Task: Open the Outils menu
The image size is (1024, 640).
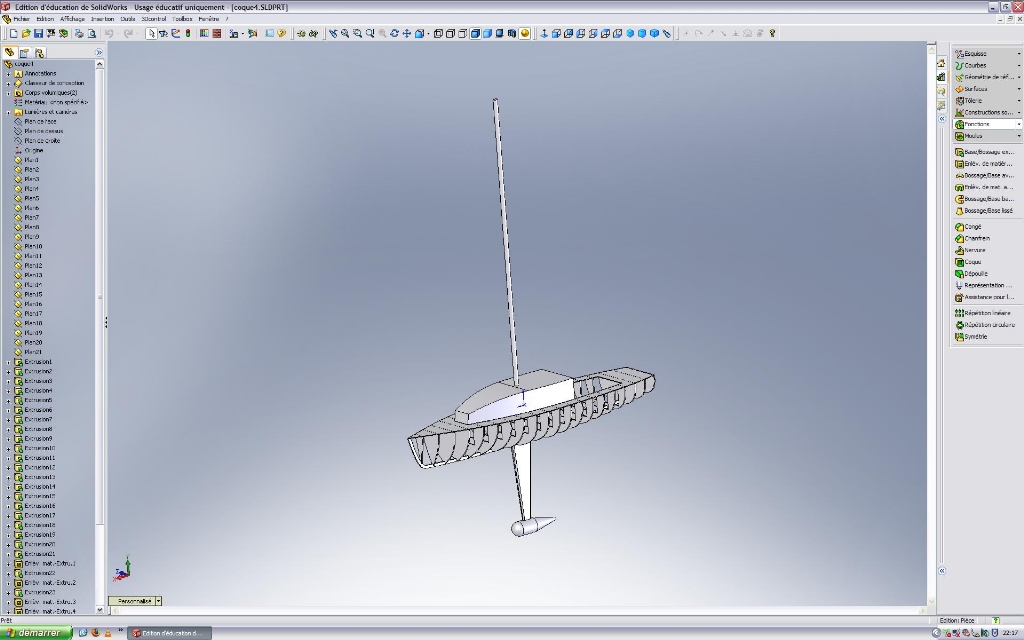Action: pos(128,19)
